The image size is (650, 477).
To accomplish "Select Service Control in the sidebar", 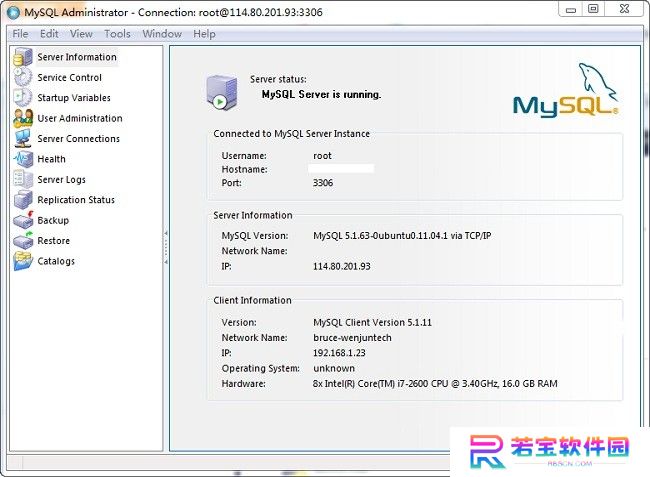I will coord(69,77).
